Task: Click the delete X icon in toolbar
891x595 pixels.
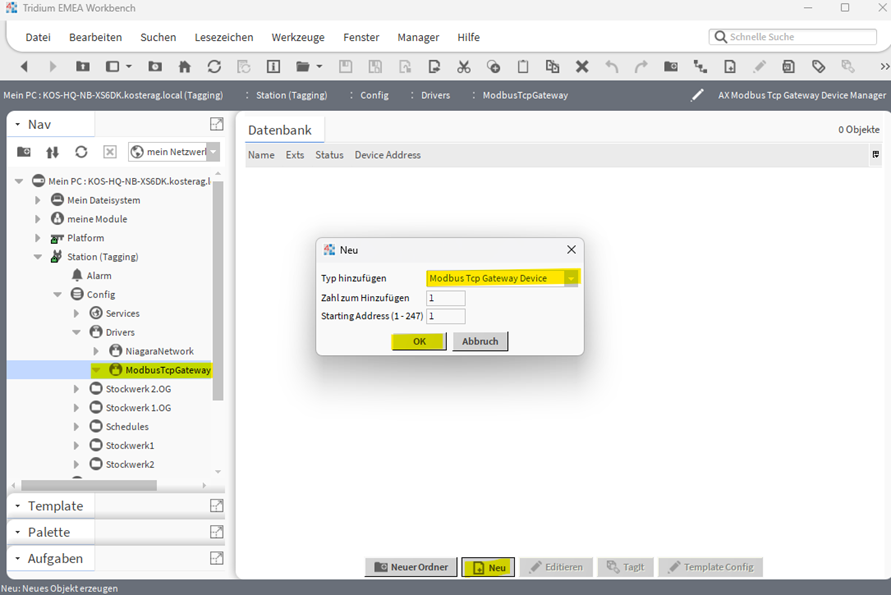Action: [582, 66]
